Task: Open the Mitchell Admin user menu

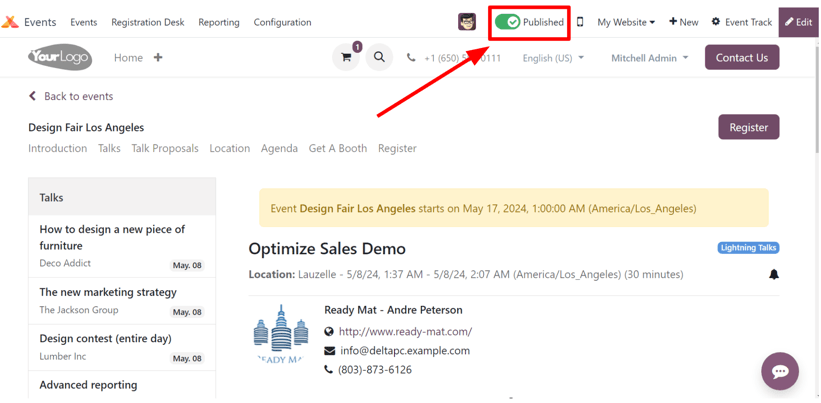Action: click(649, 58)
